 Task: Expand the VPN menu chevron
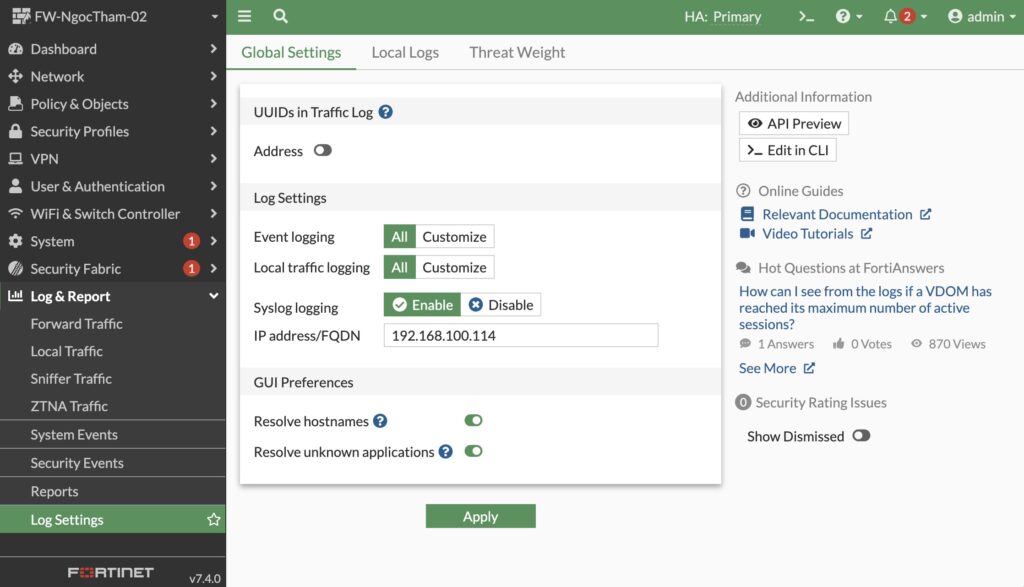(214, 159)
